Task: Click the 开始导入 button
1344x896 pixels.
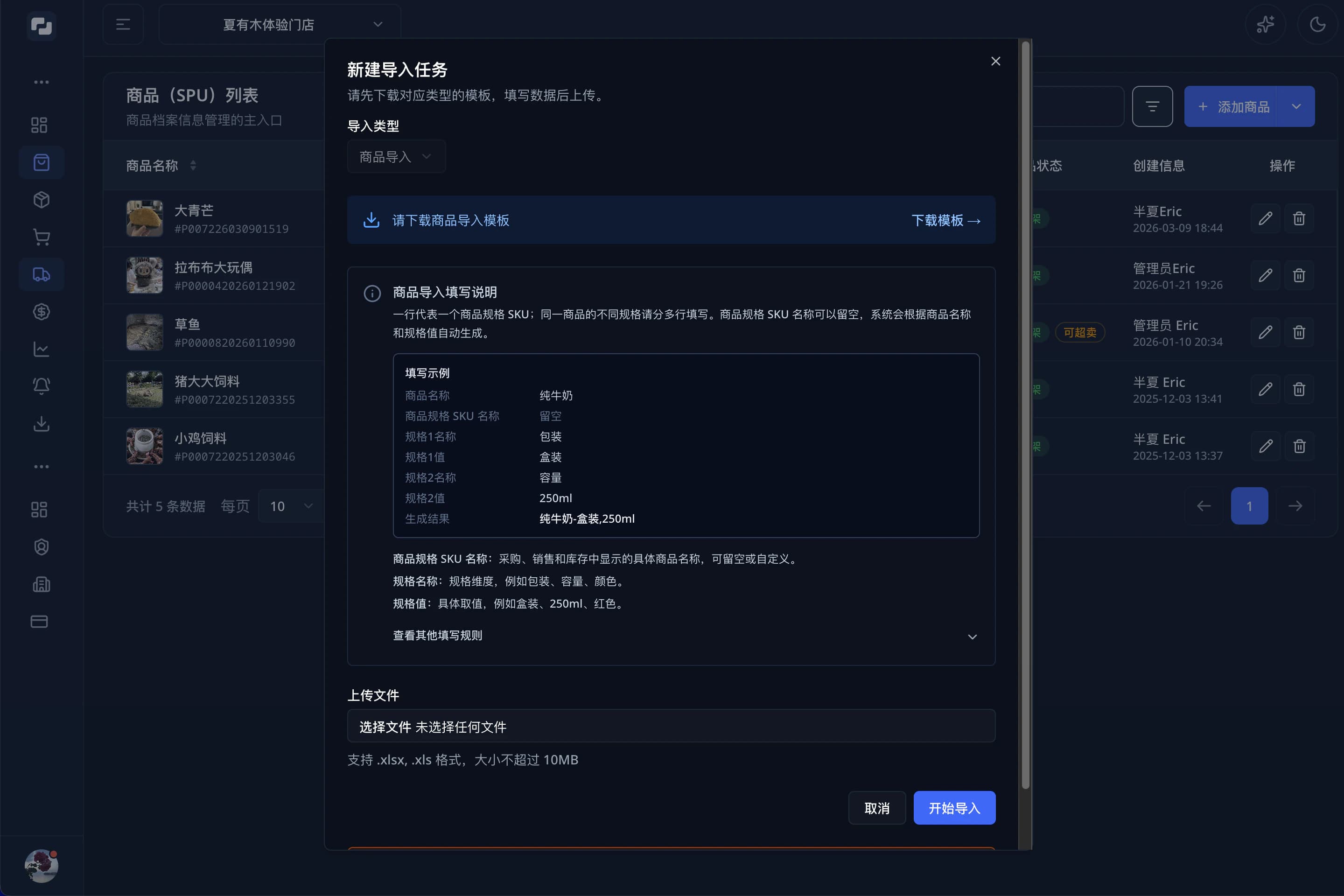Action: pyautogui.click(x=954, y=808)
